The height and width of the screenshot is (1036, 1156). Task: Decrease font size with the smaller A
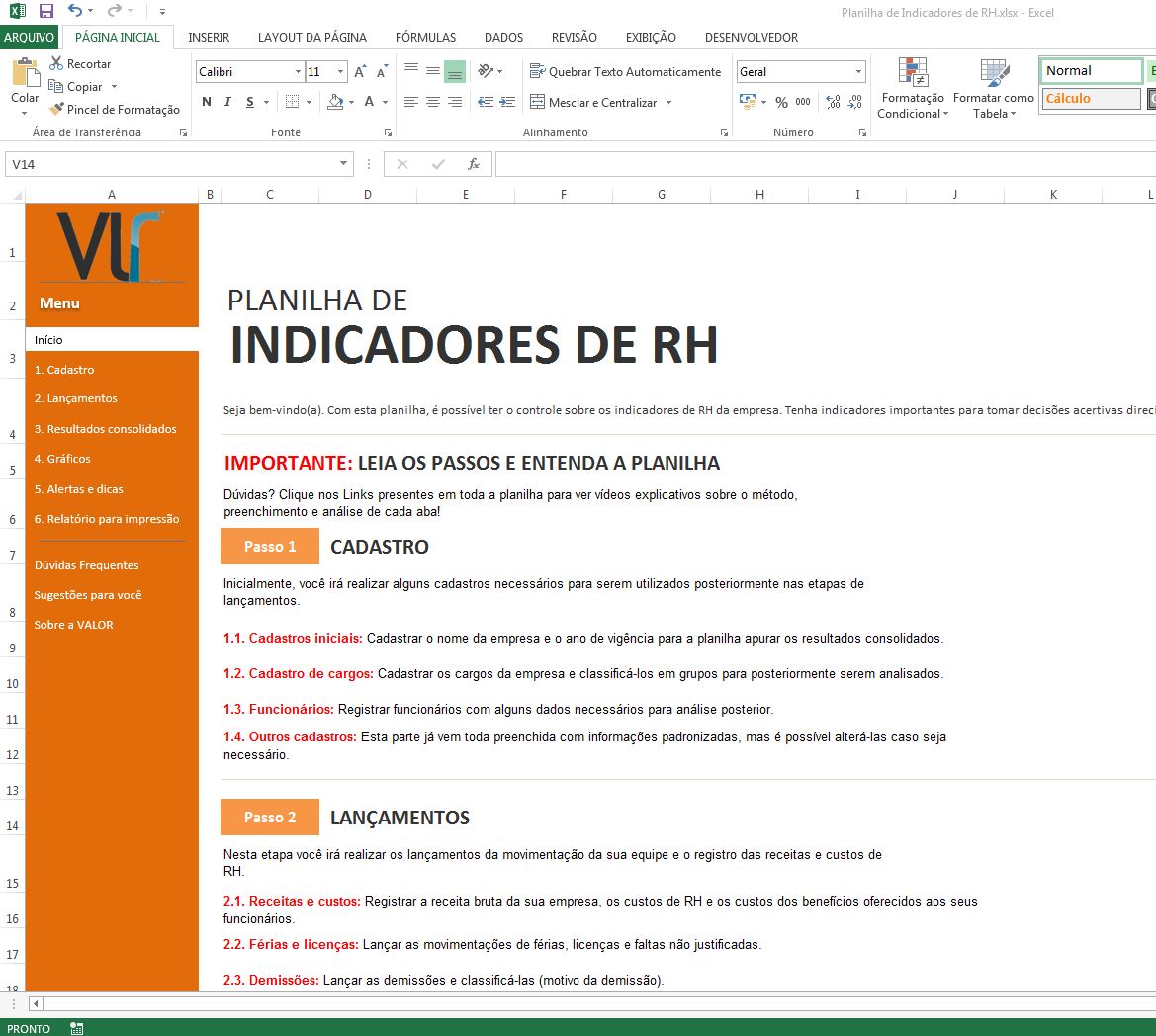click(x=381, y=71)
